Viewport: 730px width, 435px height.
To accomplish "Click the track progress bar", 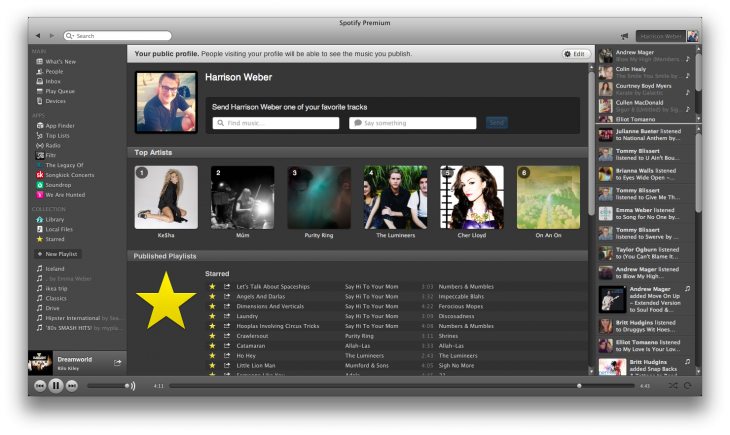I will pyautogui.click(x=402, y=386).
